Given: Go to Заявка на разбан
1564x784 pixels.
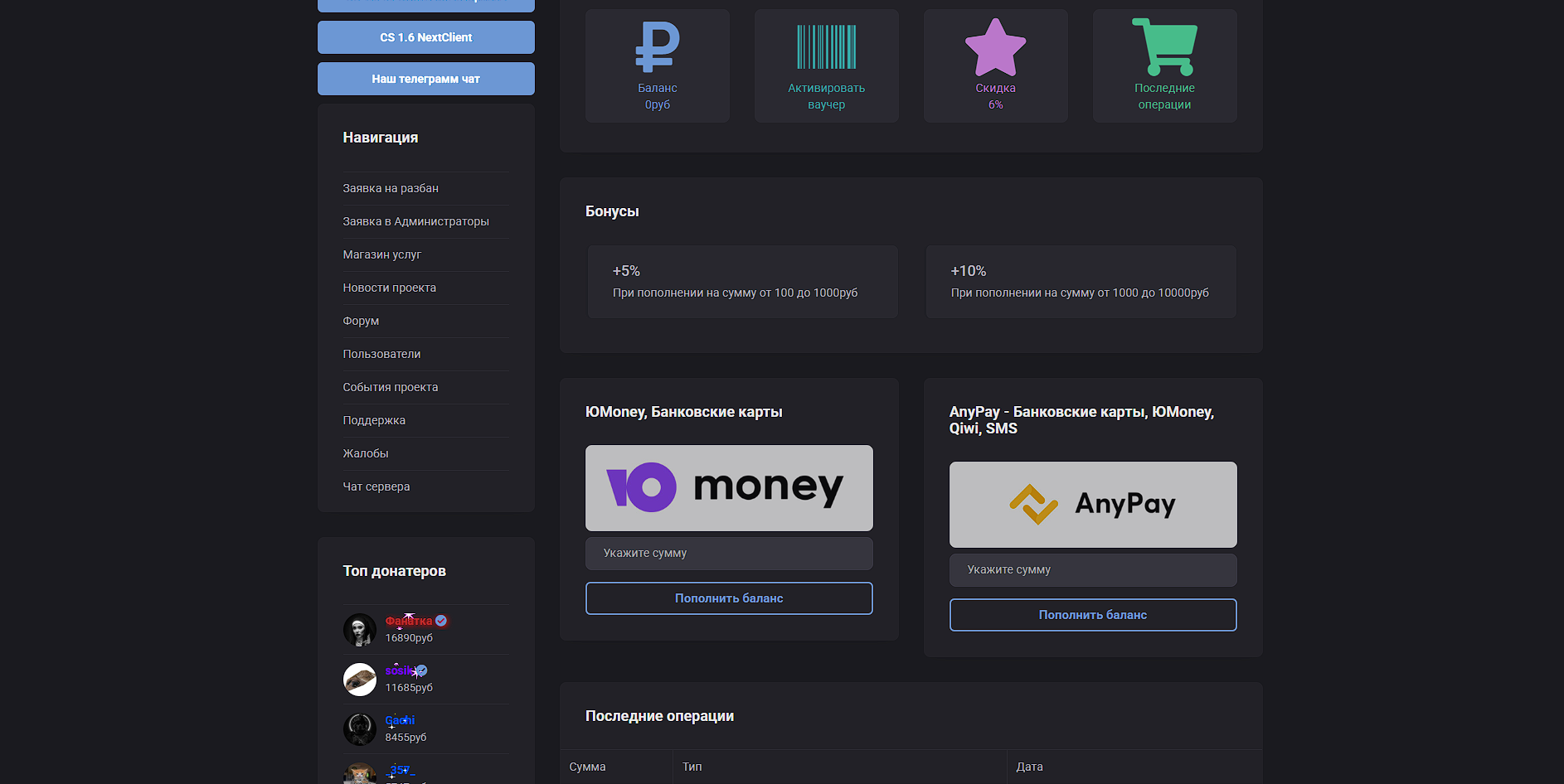Looking at the screenshot, I should pos(391,189).
